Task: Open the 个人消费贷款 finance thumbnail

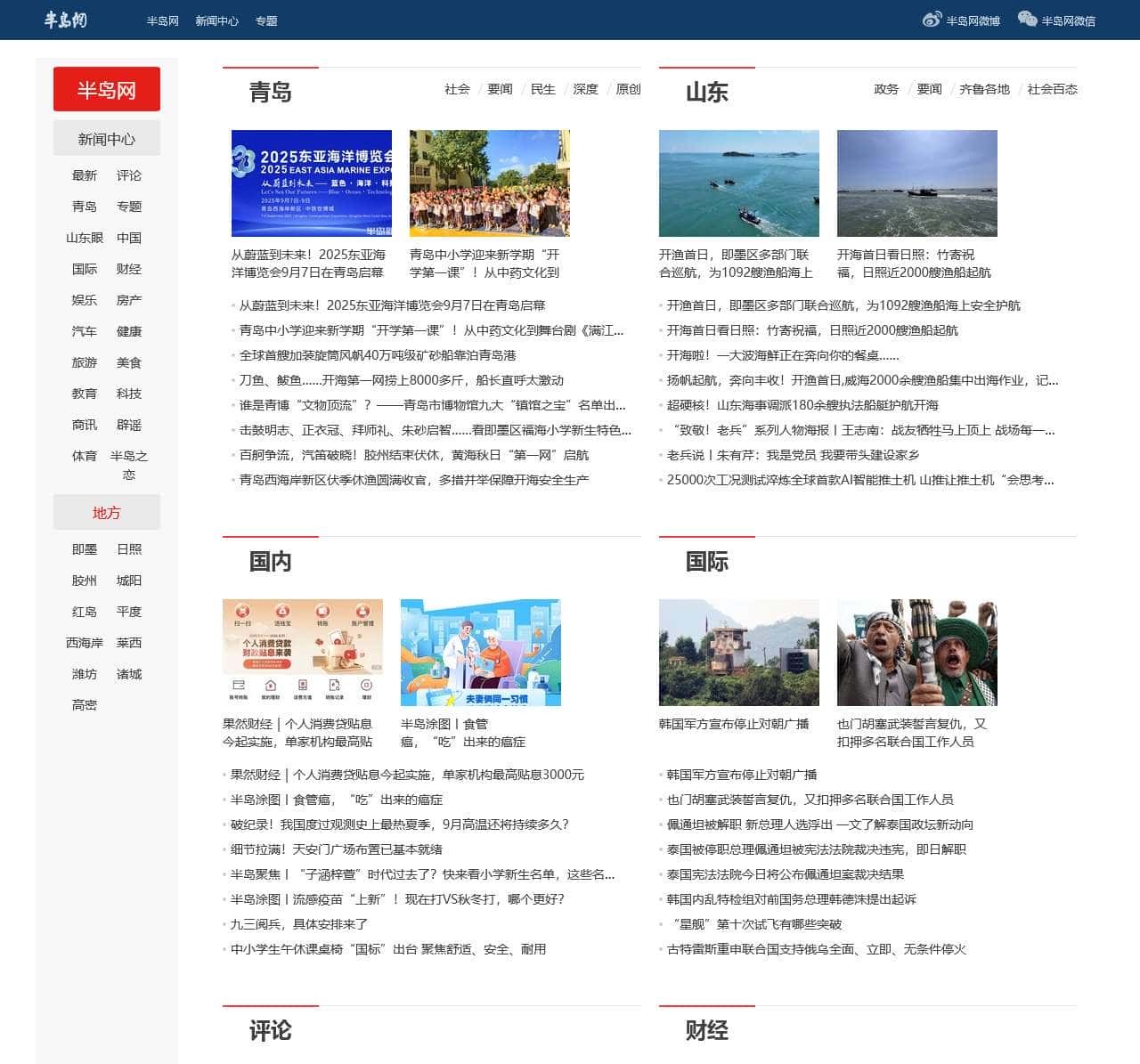Action: 302,653
